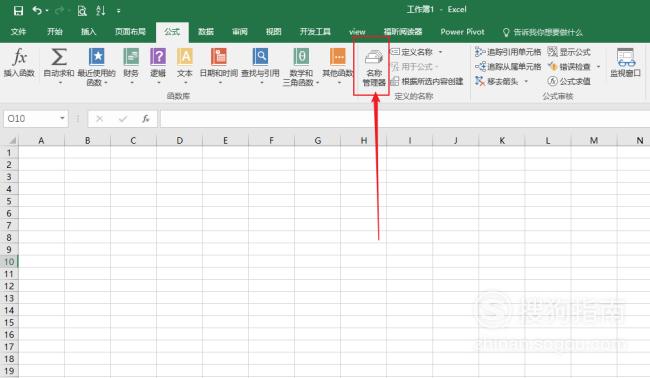Open Customize Quick Access Toolbar dropdown
The height and width of the screenshot is (378, 650).
coord(119,11)
